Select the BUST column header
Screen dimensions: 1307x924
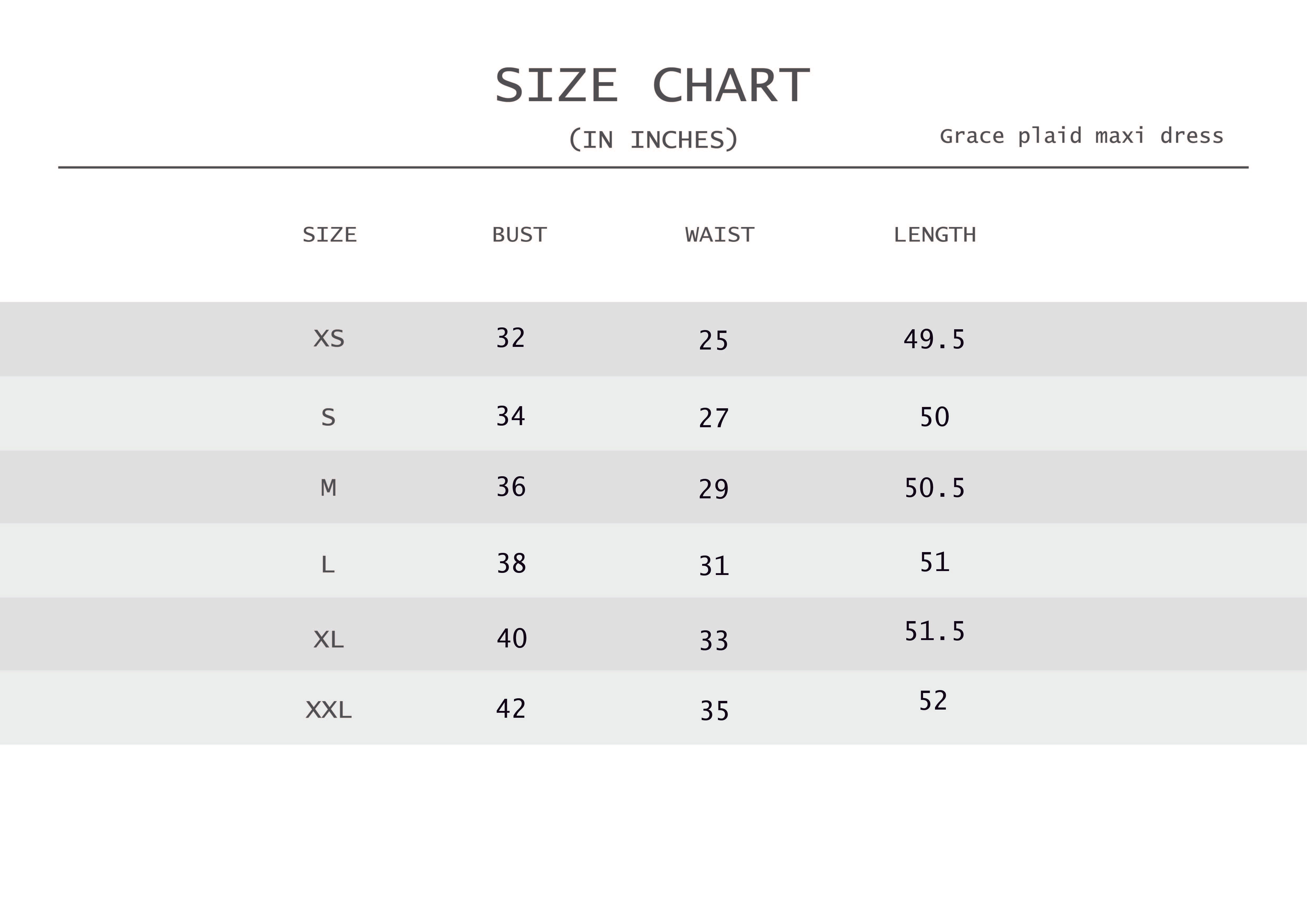pos(519,235)
